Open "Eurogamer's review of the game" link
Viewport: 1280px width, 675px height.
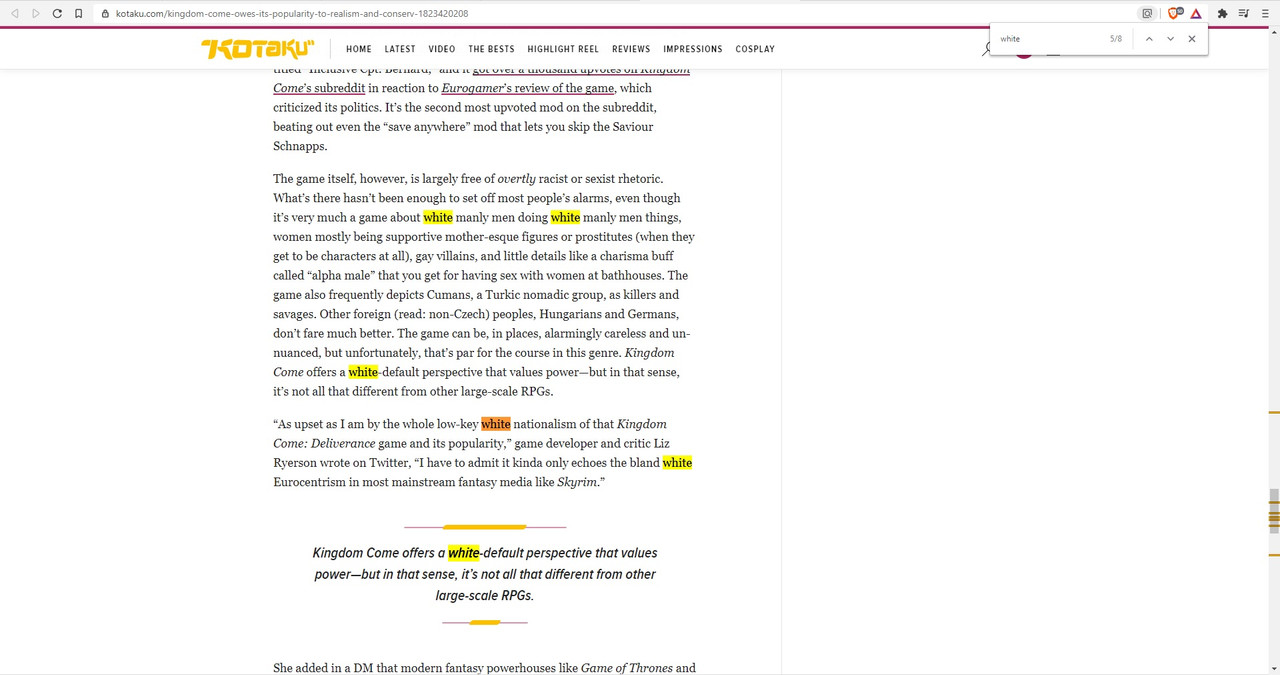pos(528,88)
